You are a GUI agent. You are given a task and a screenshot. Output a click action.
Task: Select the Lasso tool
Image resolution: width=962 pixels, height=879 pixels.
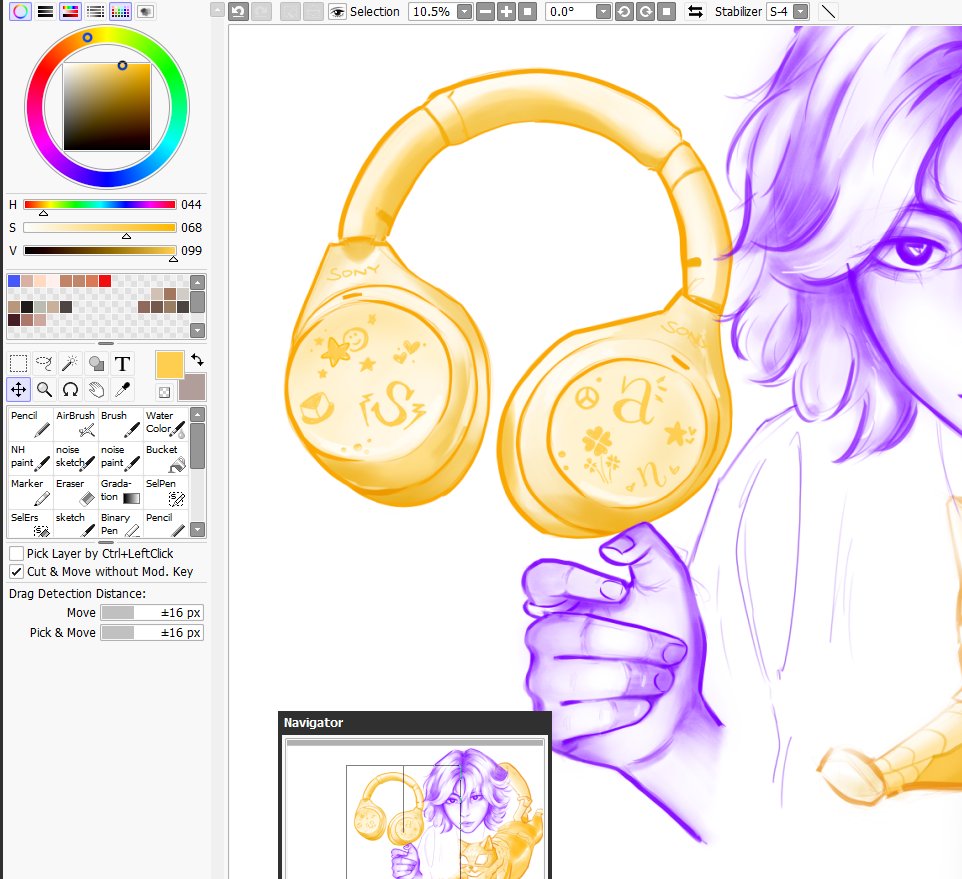click(x=44, y=364)
